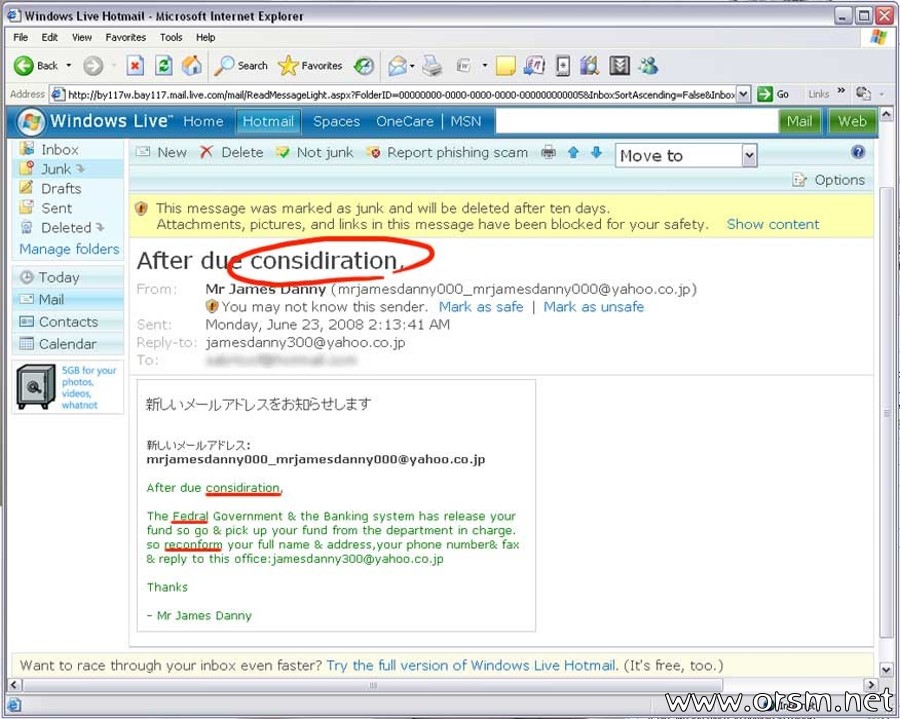Screen dimensions: 900x719
Task: Click the Show content link
Action: tap(773, 224)
